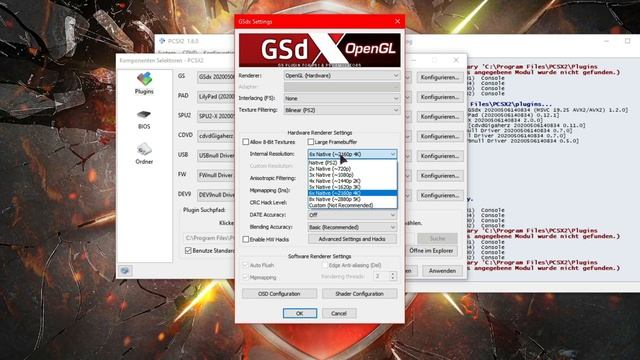The image size is (640, 360).
Task: Click Konfigurieren button for the SPU2 plugin
Action: pyautogui.click(x=440, y=117)
